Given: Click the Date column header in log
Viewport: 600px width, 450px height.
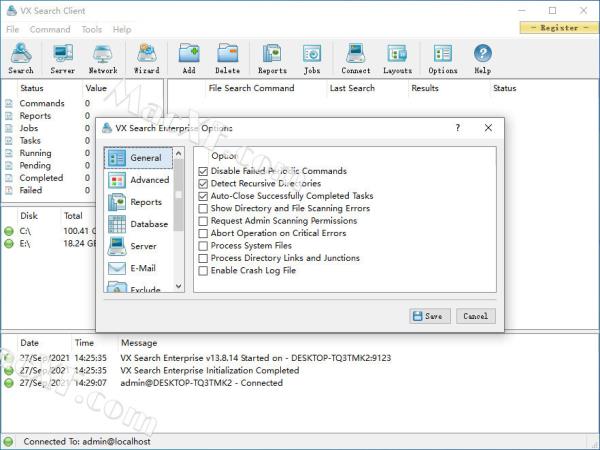Looking at the screenshot, I should click(29, 343).
